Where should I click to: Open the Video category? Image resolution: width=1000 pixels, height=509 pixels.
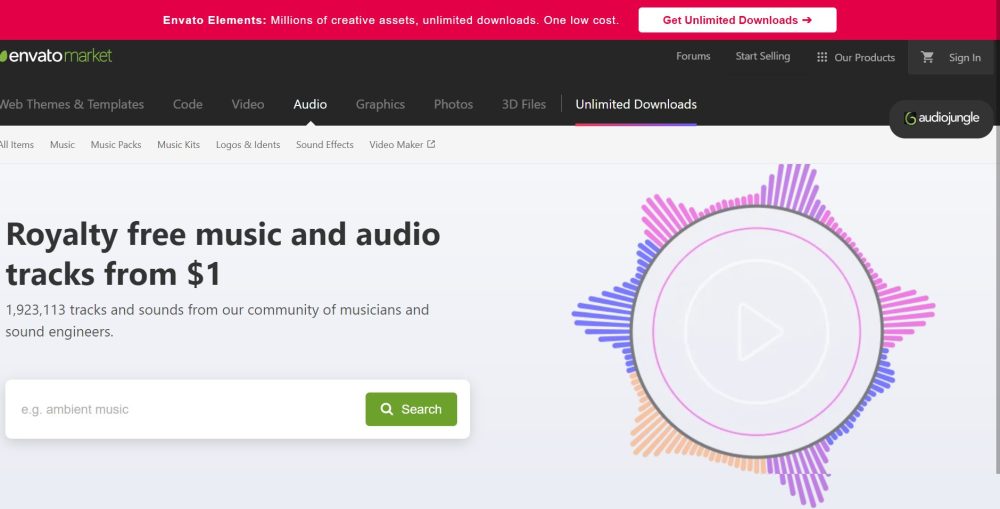tap(247, 105)
